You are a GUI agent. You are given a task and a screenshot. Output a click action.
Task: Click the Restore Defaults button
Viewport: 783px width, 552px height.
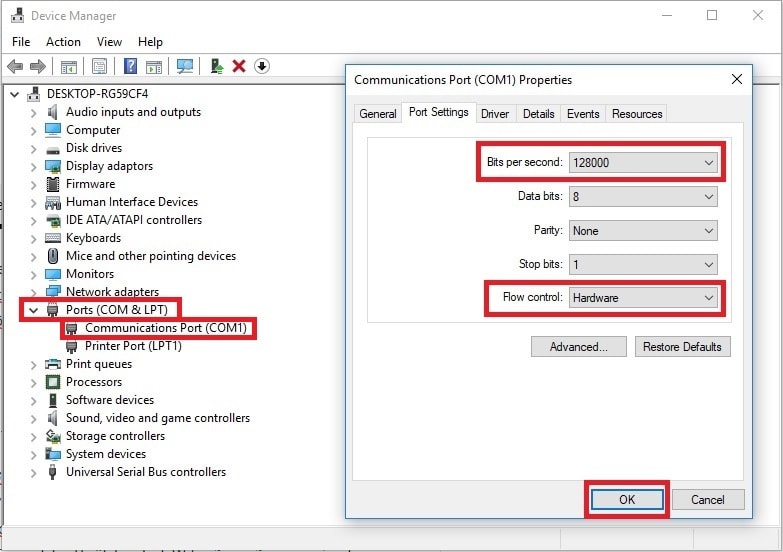click(x=682, y=347)
